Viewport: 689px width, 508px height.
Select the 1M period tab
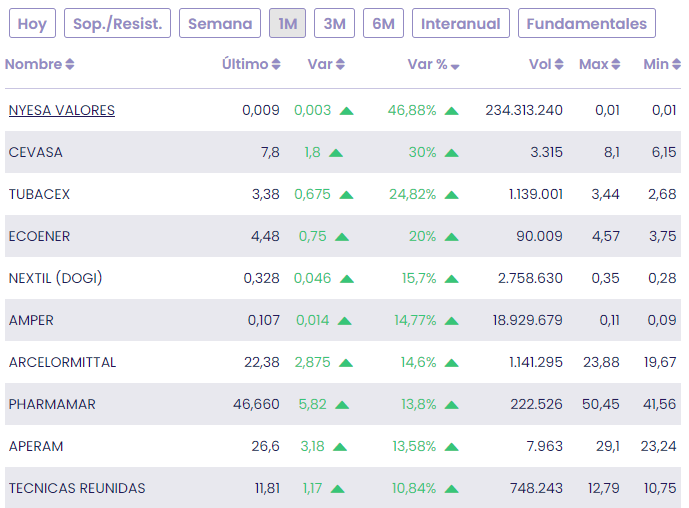click(287, 24)
